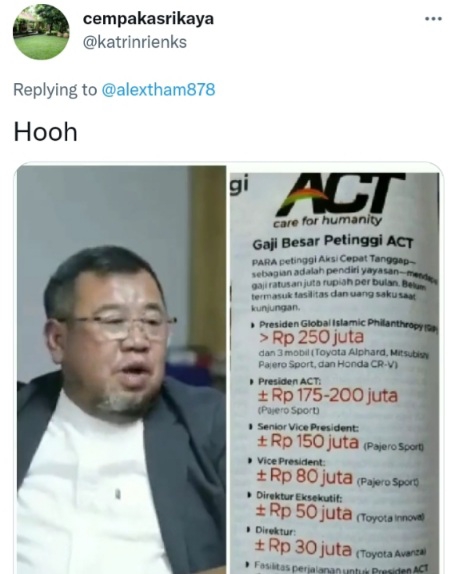The height and width of the screenshot is (574, 459).
Task: Visit the @katrinrienks handle link
Action: coord(135,42)
